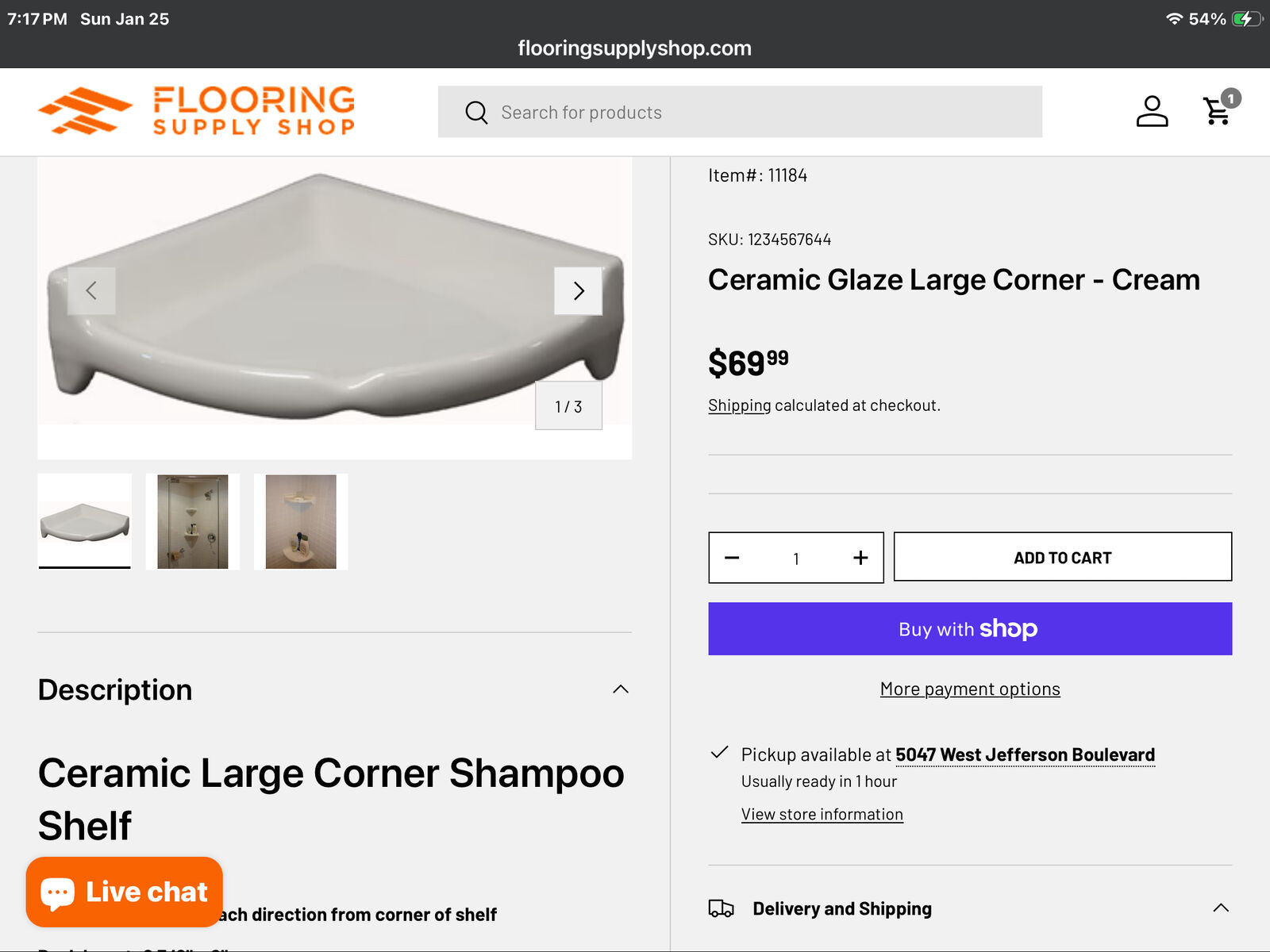This screenshot has height=952, width=1270.
Task: Open the Live chat widget
Action: [x=125, y=892]
